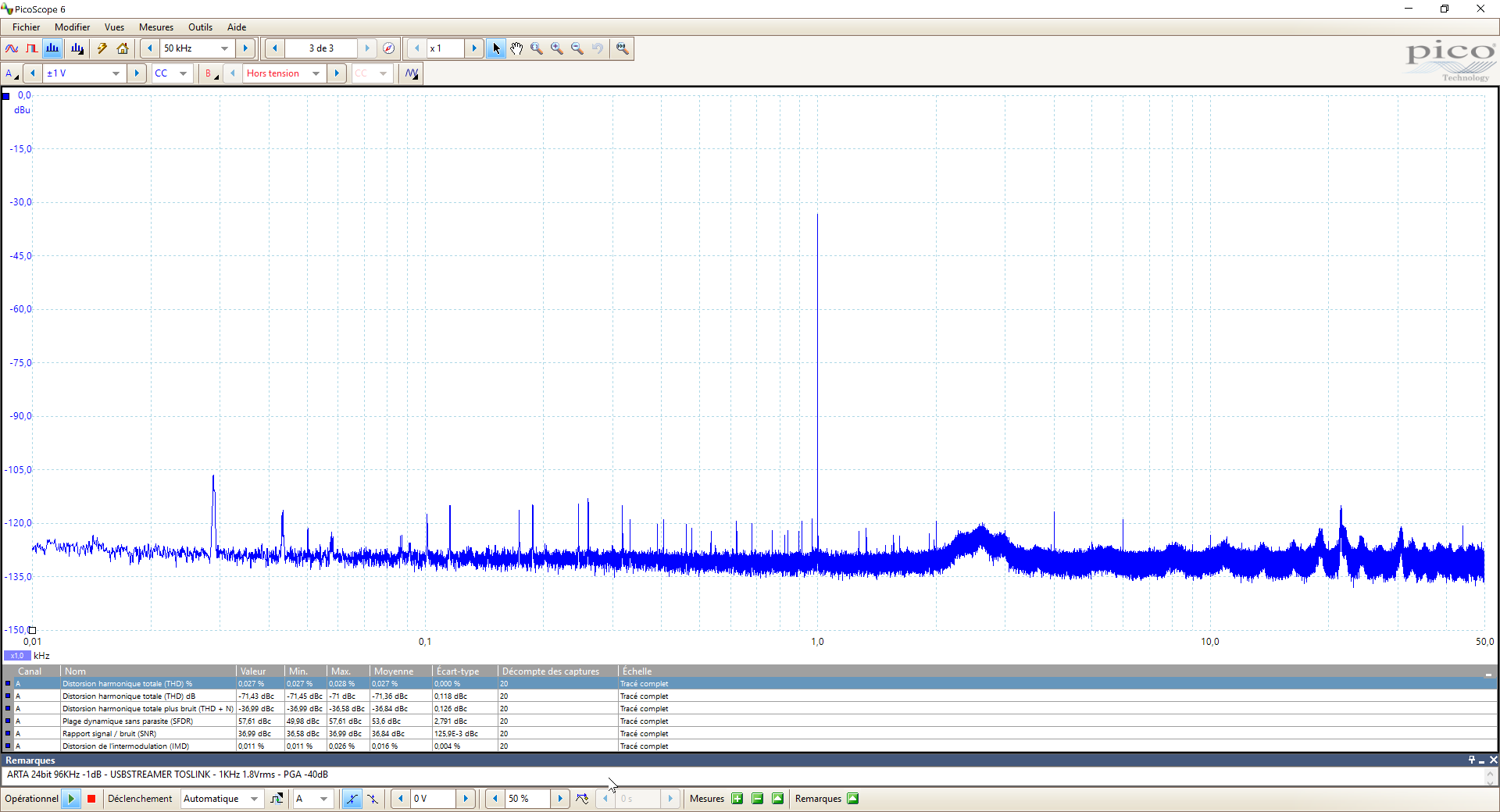The image size is (1500, 812).
Task: Open Channel B 'Hors tension' dropdown
Action: [x=316, y=73]
